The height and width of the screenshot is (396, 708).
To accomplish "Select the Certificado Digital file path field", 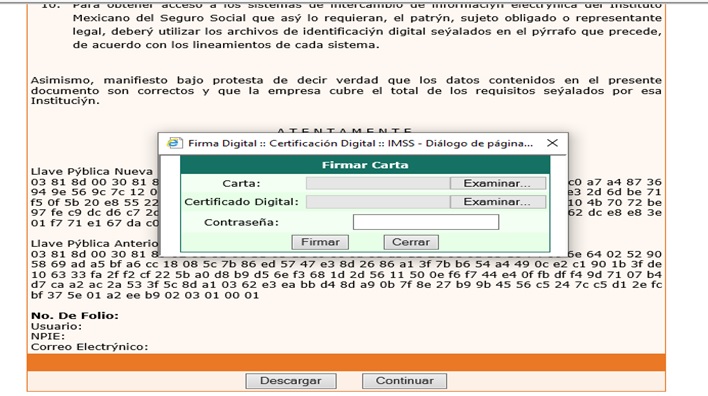I will coord(378,202).
